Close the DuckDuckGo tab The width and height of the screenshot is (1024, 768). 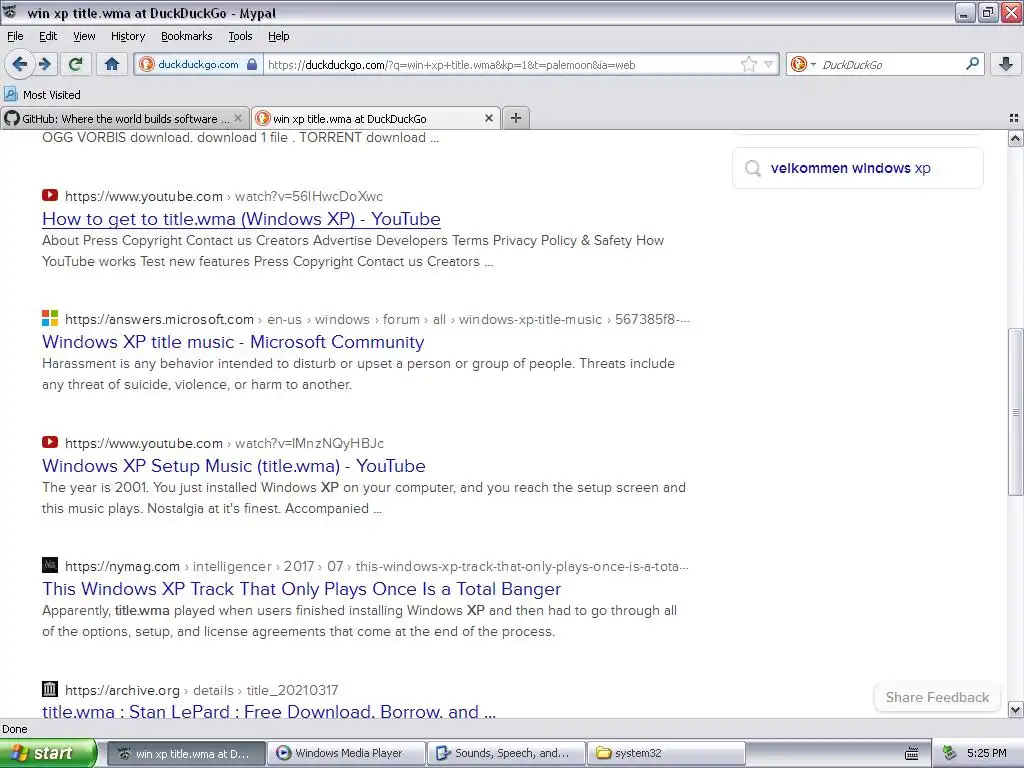488,118
